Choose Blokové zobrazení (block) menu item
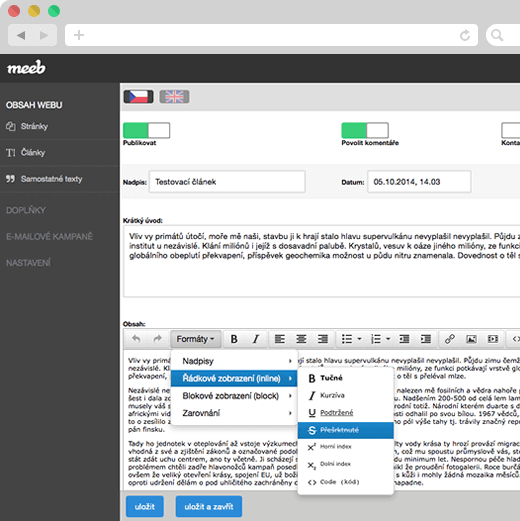Viewport: 520px width, 521px height. 234,396
